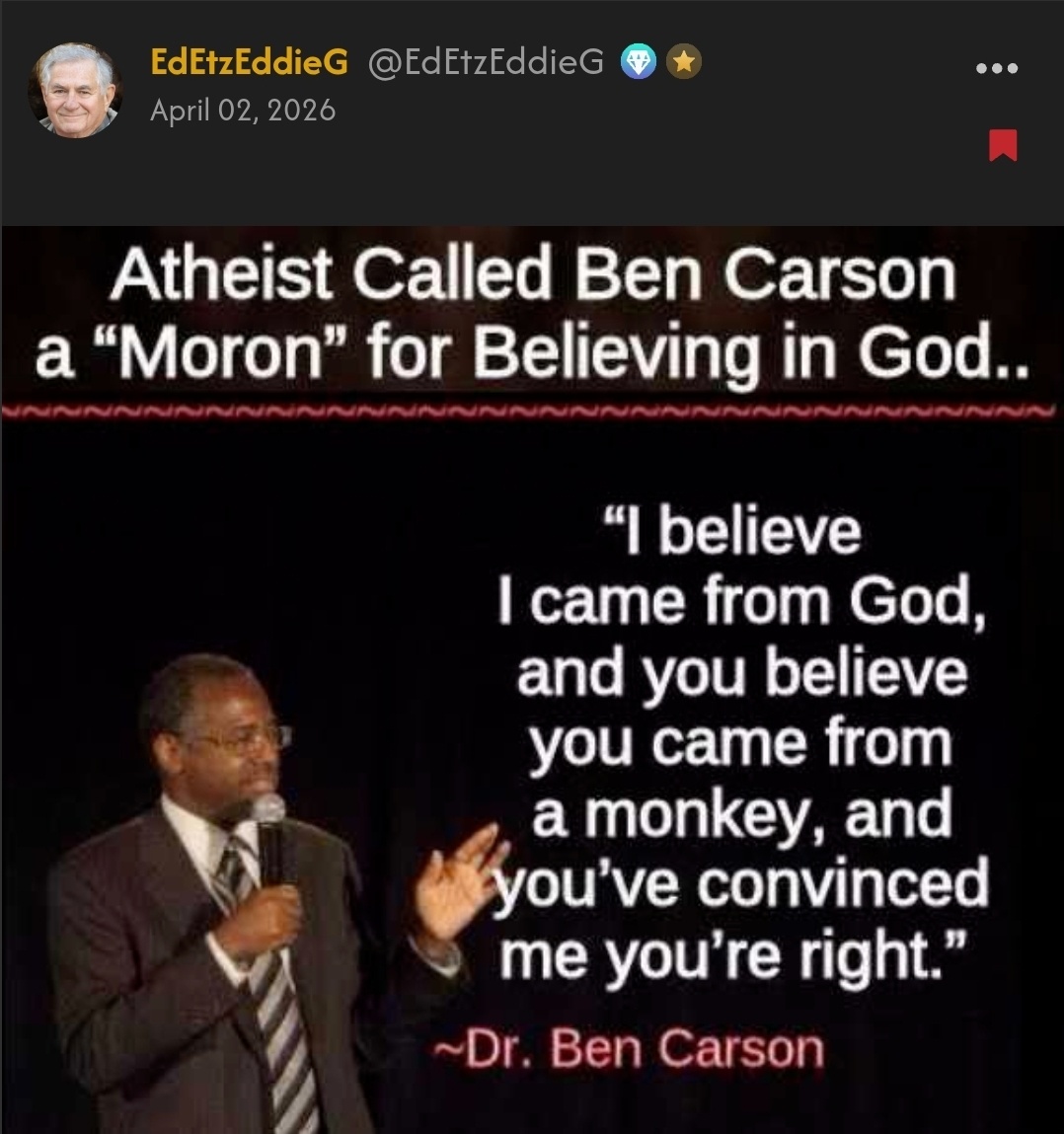
Task: Click the 'Atheist Called Ben Carson' headline
Action: (533, 274)
